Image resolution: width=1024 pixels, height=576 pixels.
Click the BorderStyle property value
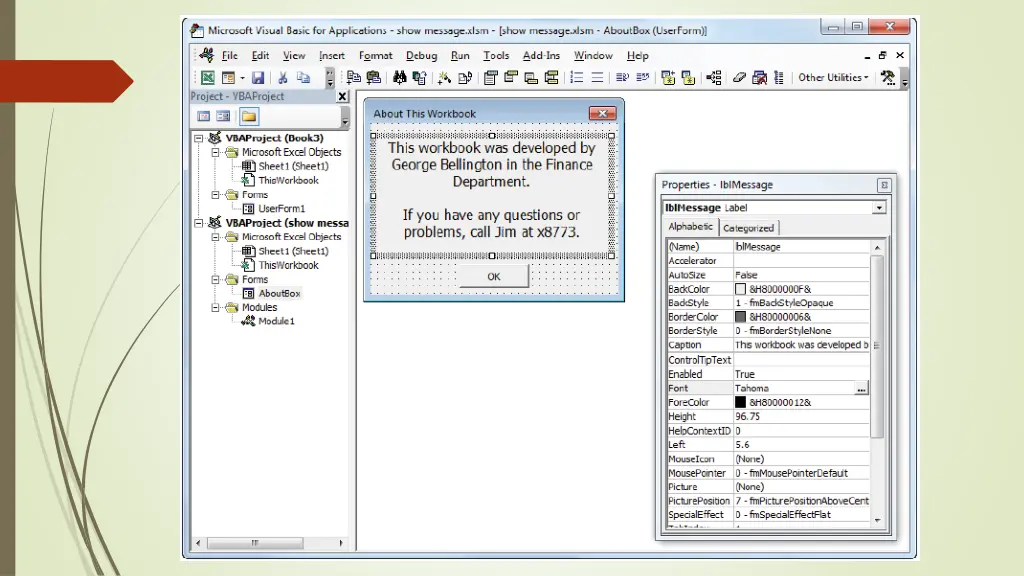point(801,331)
